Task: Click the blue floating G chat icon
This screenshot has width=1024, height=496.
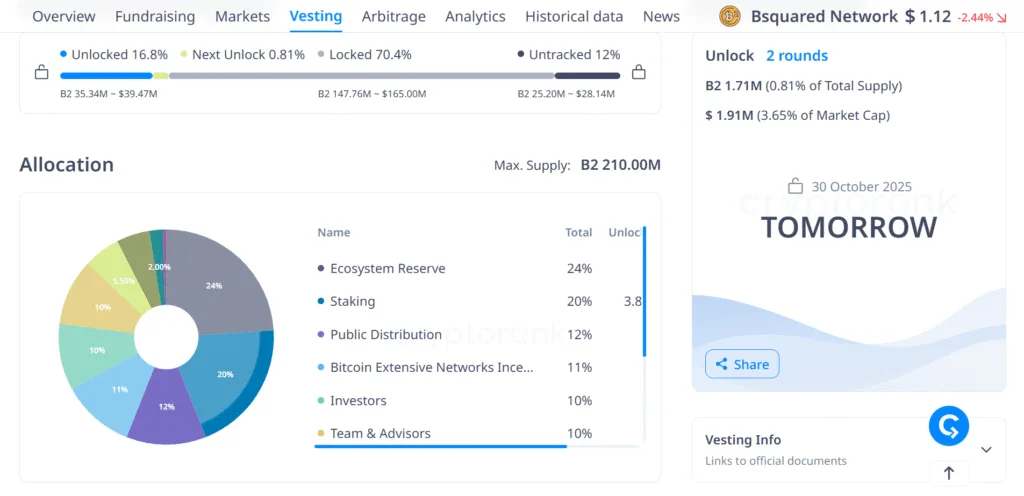Action: pos(948,427)
